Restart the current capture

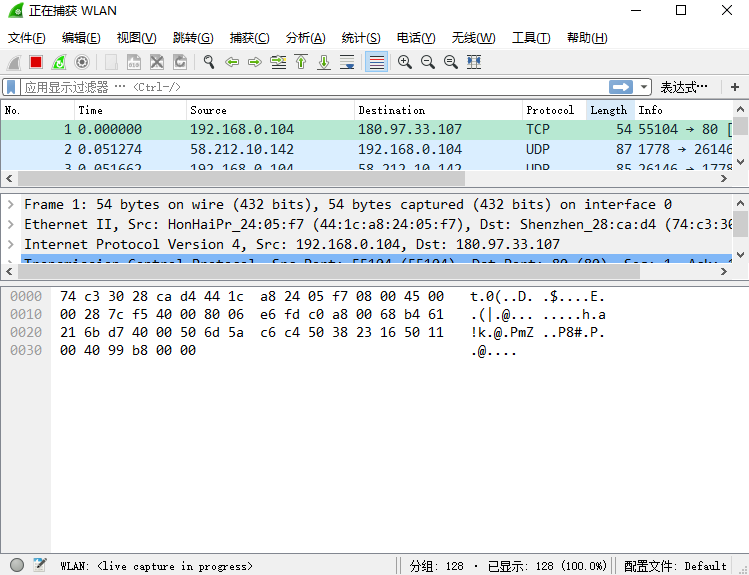click(59, 62)
